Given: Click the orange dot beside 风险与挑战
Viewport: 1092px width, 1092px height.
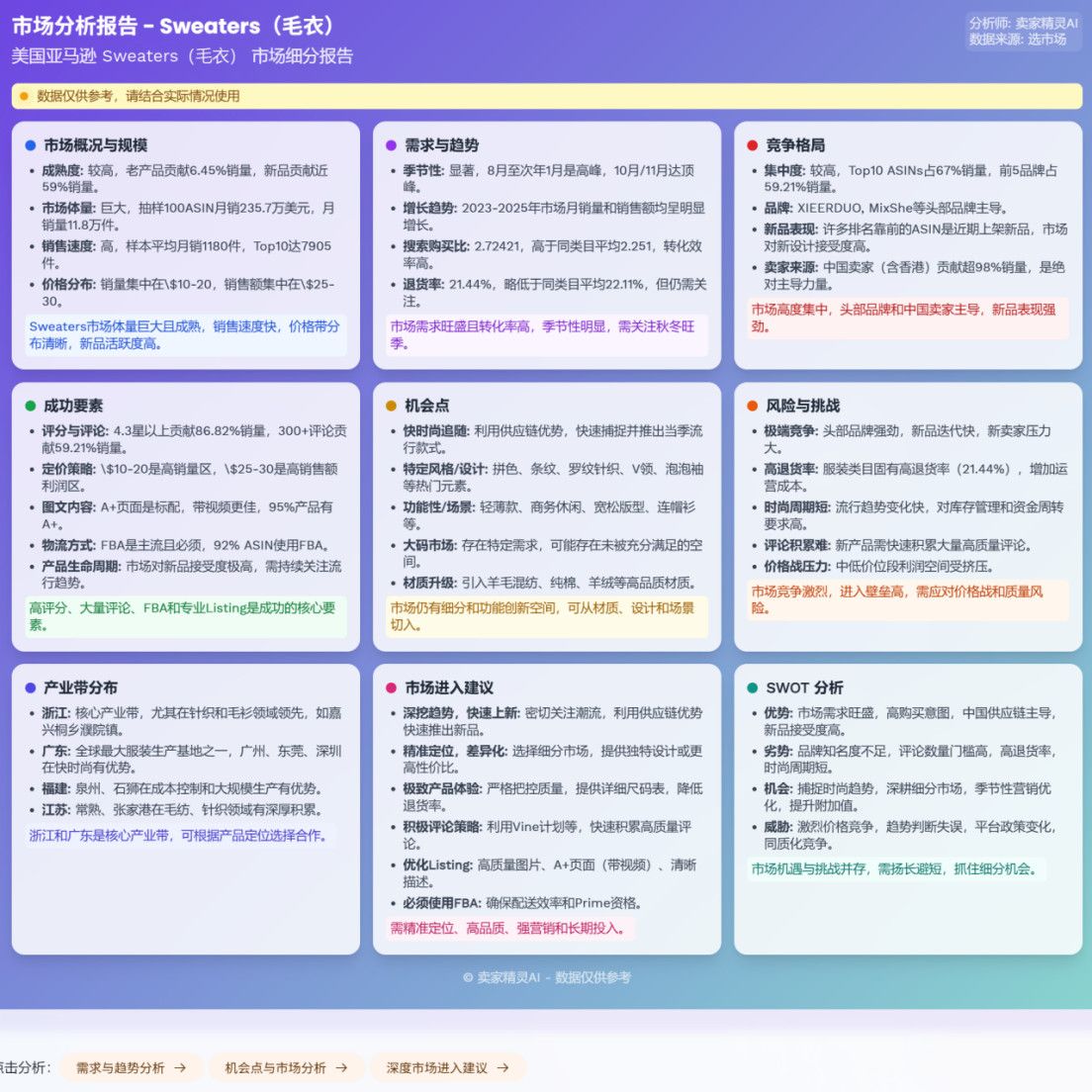Looking at the screenshot, I should (753, 407).
